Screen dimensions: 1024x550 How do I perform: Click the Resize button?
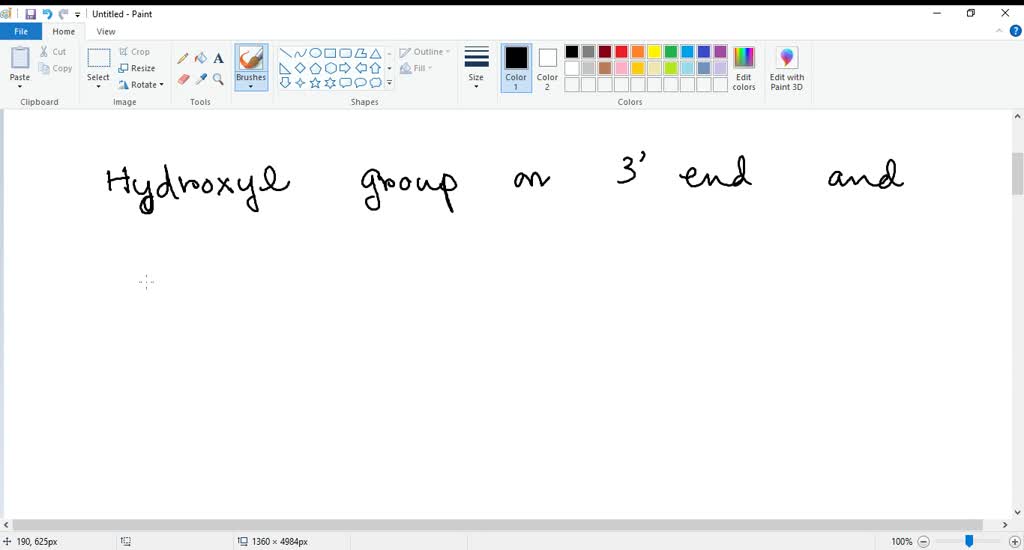[137, 68]
